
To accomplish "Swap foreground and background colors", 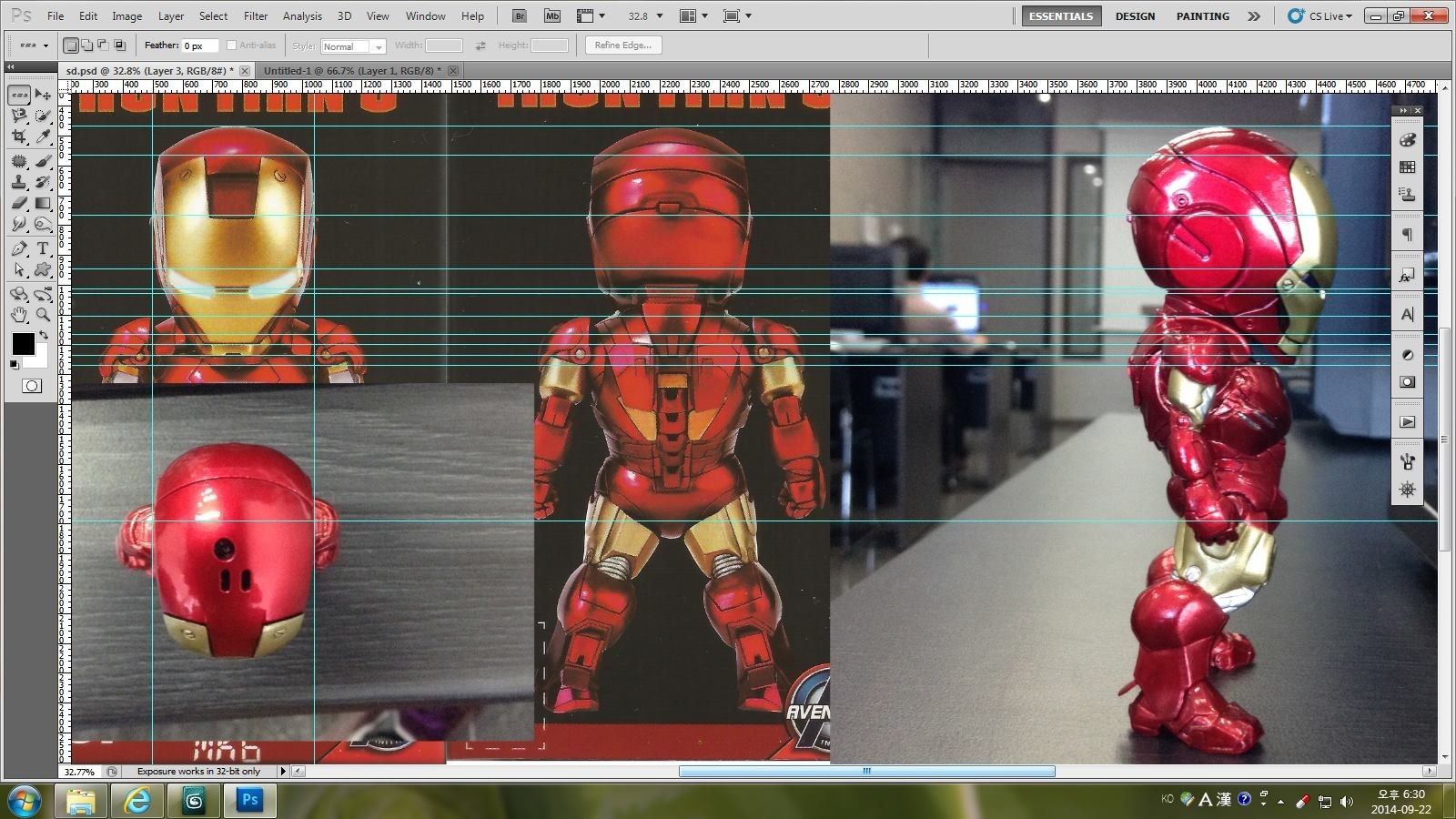I will click(x=43, y=336).
